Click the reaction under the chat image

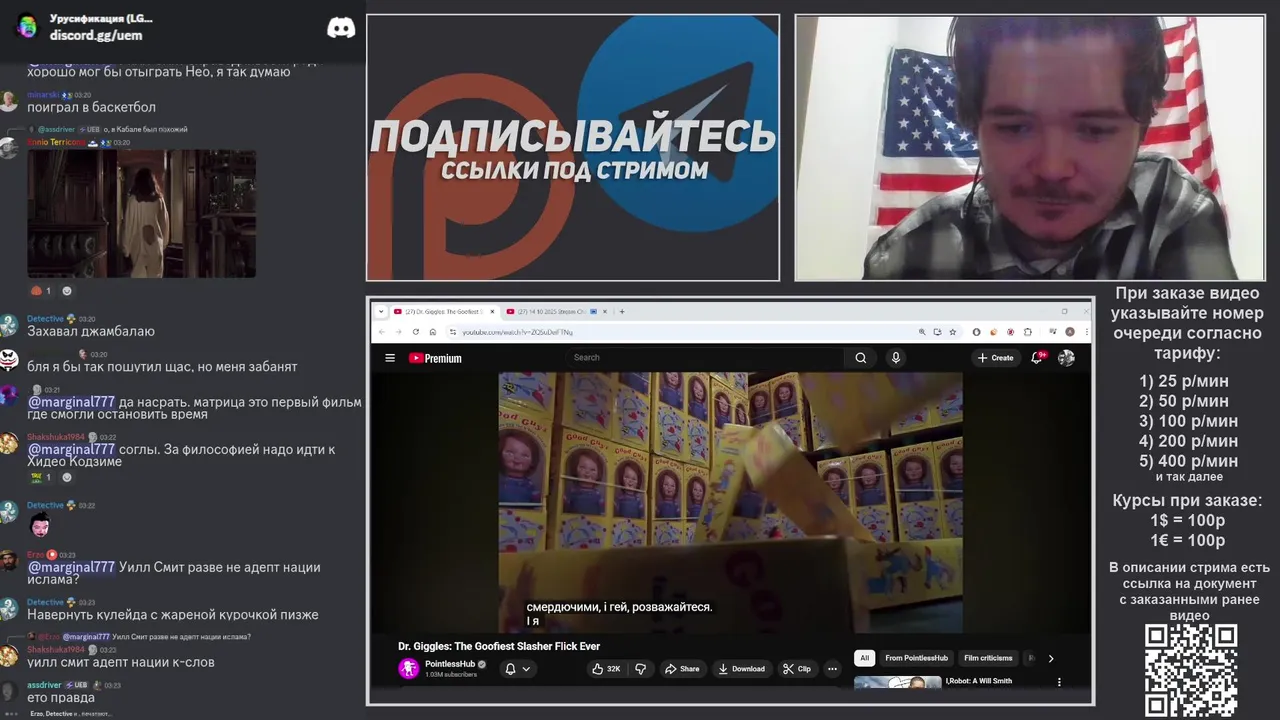click(x=40, y=291)
